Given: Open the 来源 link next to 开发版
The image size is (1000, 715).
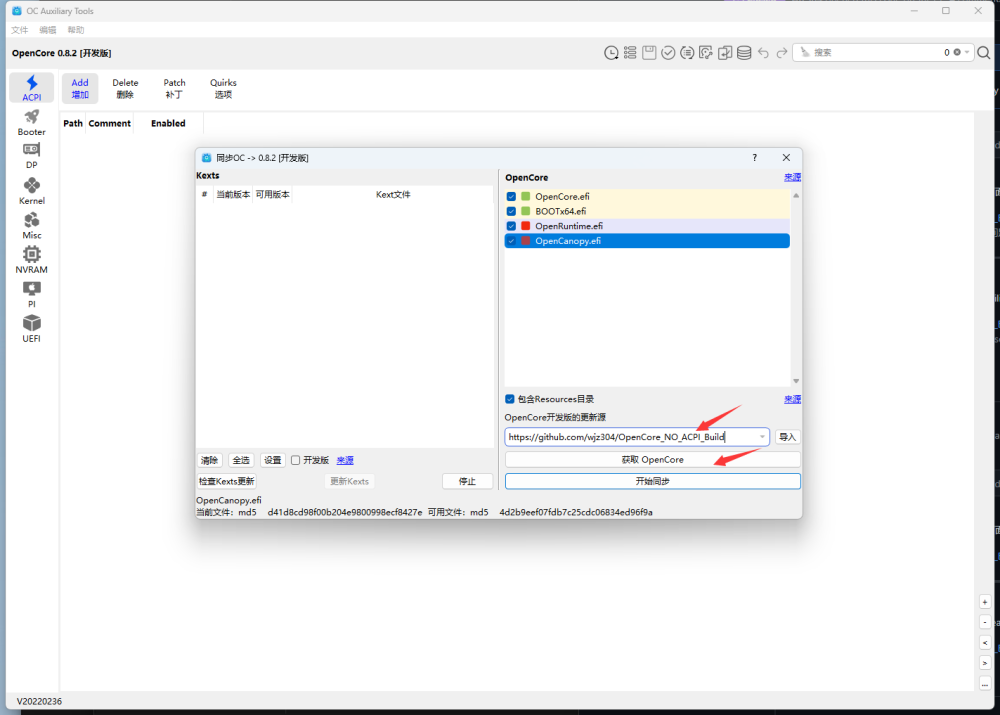Looking at the screenshot, I should click(345, 460).
